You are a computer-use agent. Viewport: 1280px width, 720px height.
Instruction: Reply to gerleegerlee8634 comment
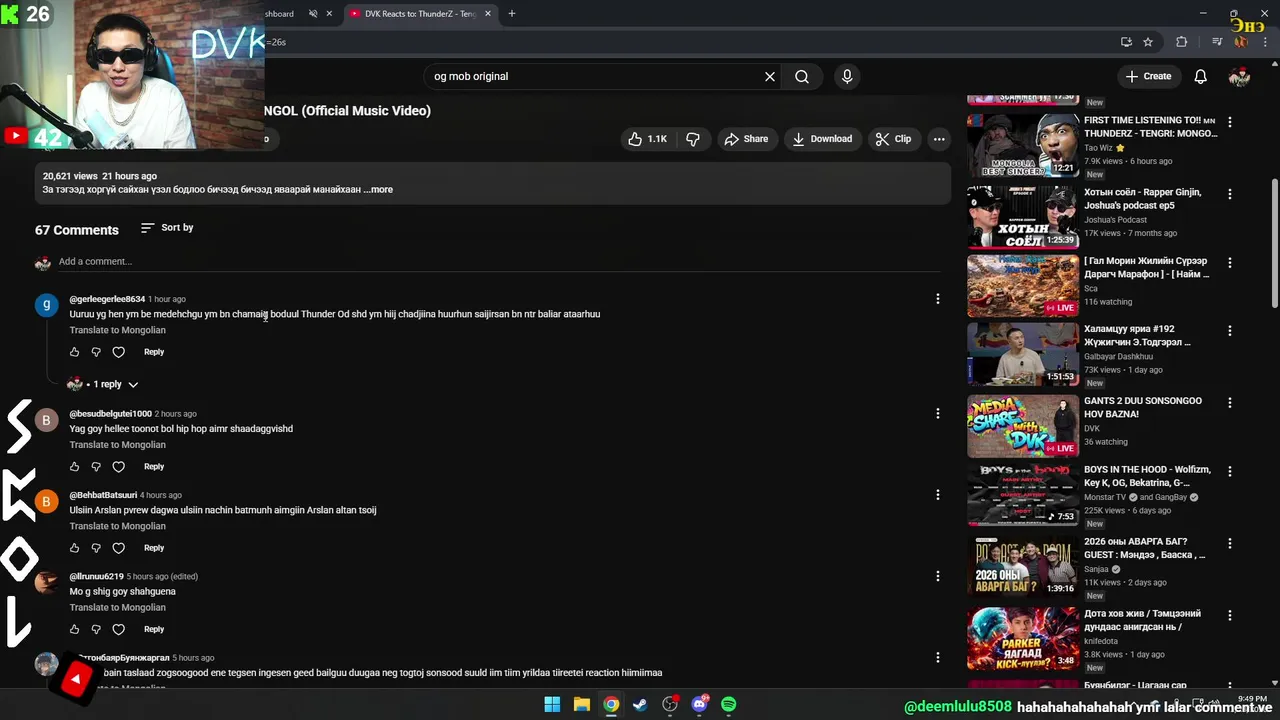[x=154, y=352]
